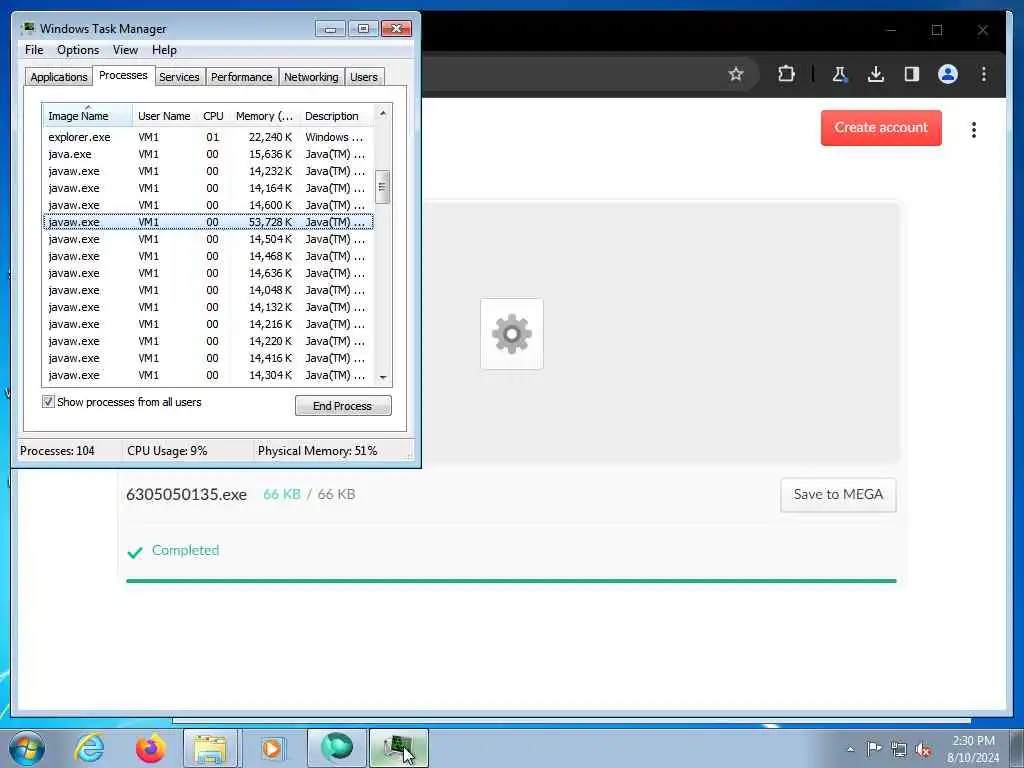Click the Task Manager taskbar button
Viewport: 1024px width, 768px height.
pos(399,748)
